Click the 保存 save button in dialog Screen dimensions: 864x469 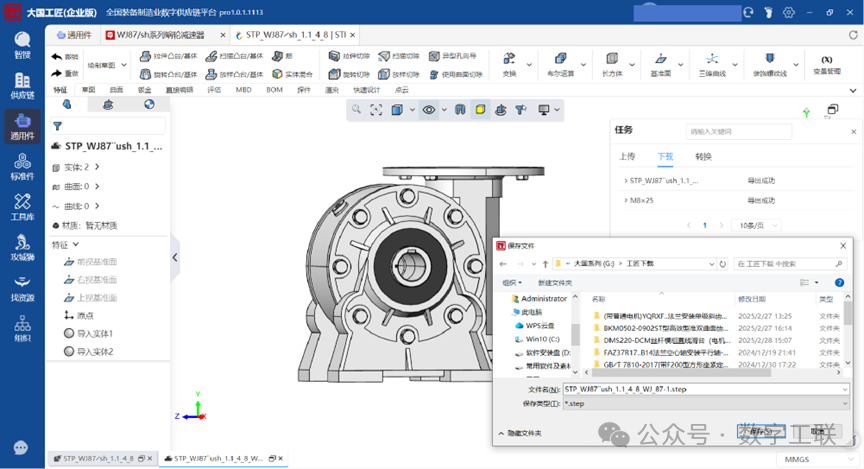click(761, 432)
